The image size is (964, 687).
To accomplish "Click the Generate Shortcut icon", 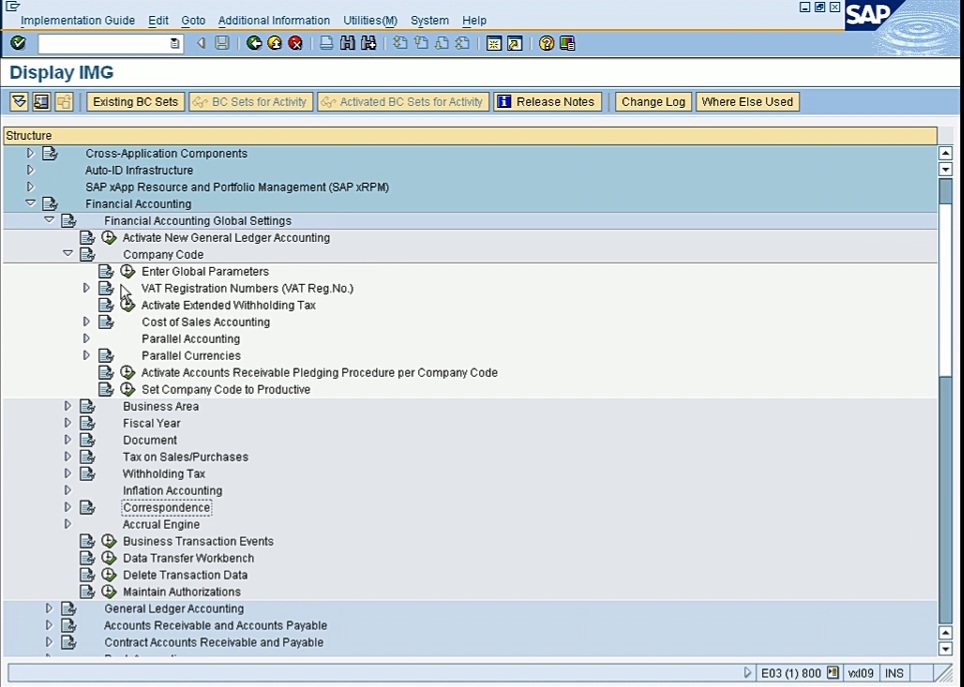I will click(515, 43).
